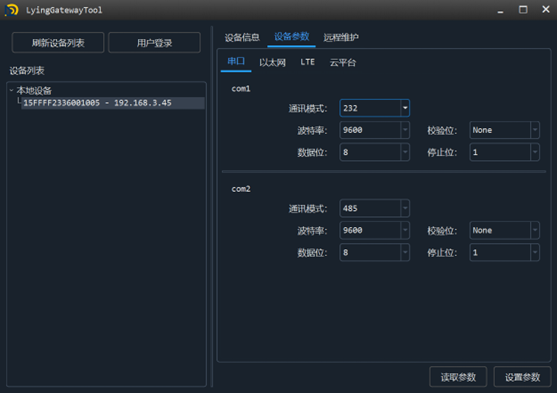Open com1 停止位 dropdown showing 1

504,152
